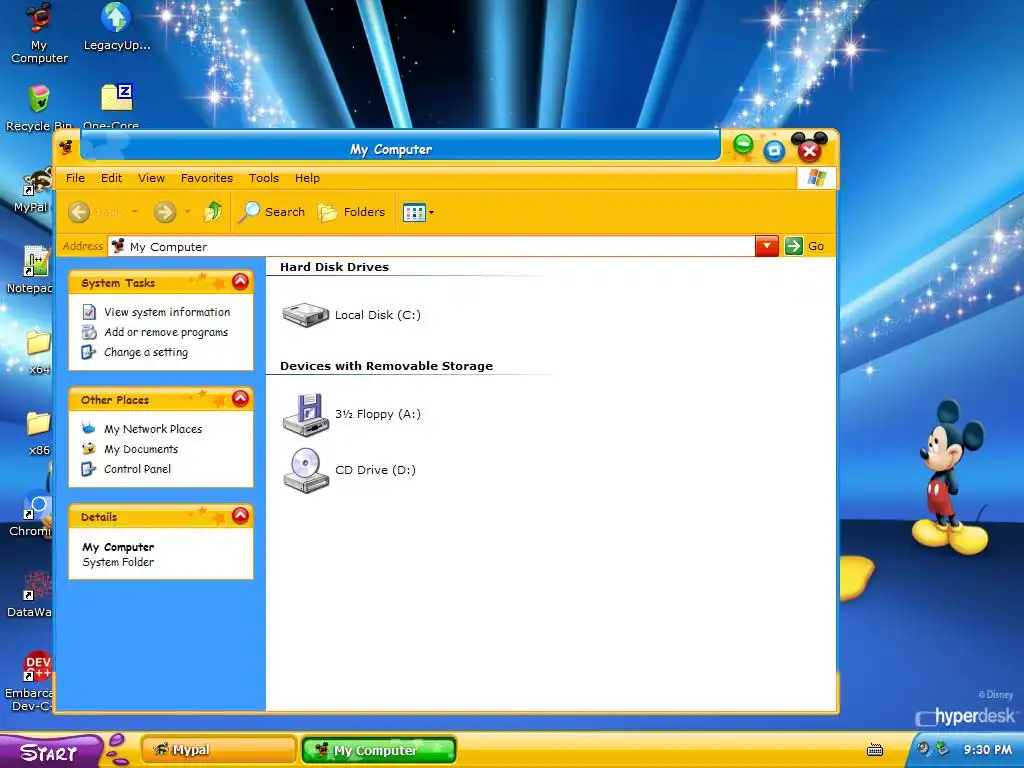The height and width of the screenshot is (768, 1024).
Task: Select the CD Drive (D:) icon
Action: click(x=305, y=470)
